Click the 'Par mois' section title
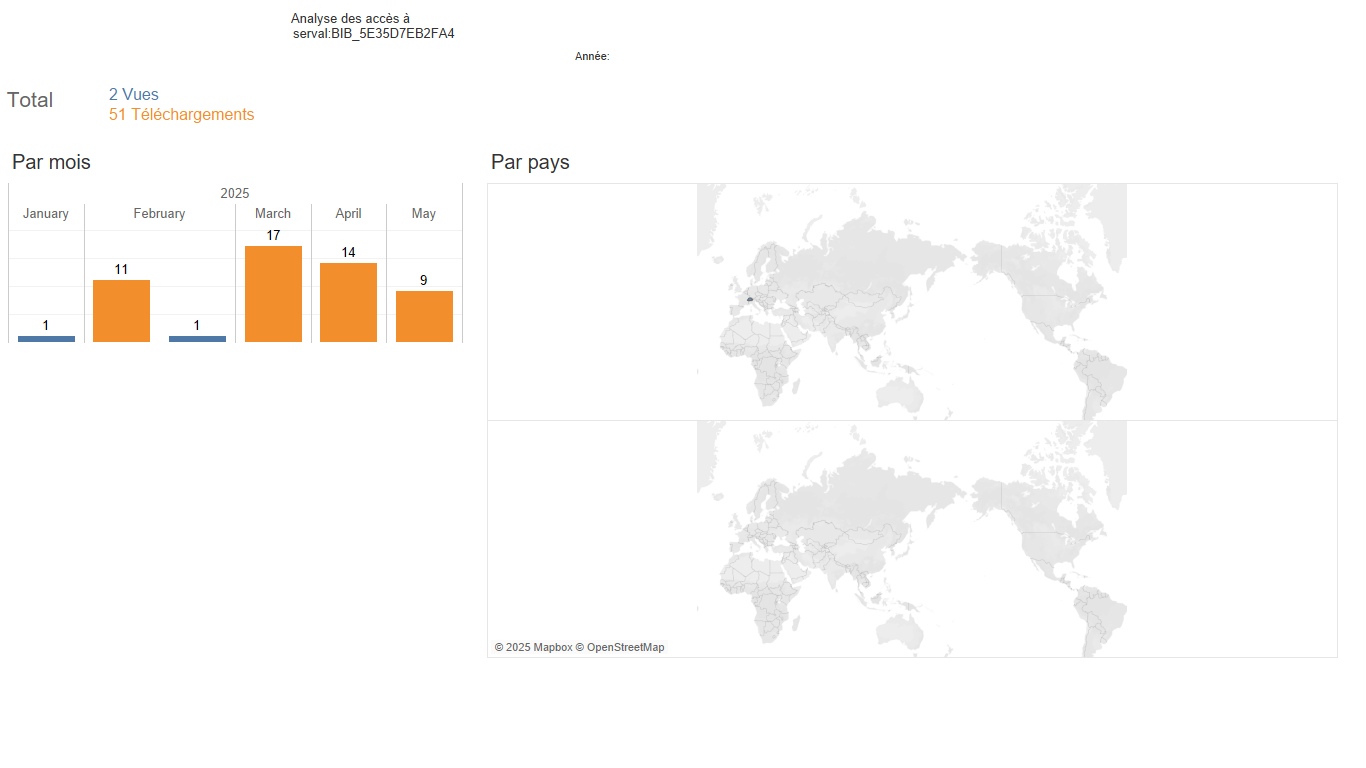Screen dimensions: 1366x768 (51, 161)
